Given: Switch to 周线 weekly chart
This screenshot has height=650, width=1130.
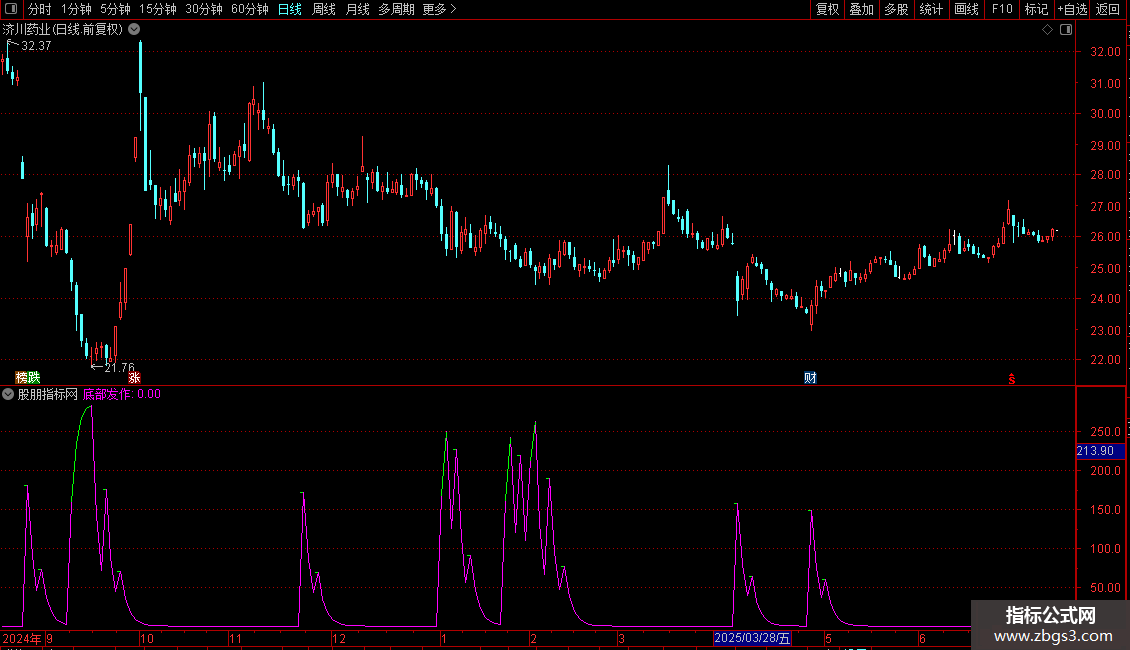Looking at the screenshot, I should pos(324,9).
